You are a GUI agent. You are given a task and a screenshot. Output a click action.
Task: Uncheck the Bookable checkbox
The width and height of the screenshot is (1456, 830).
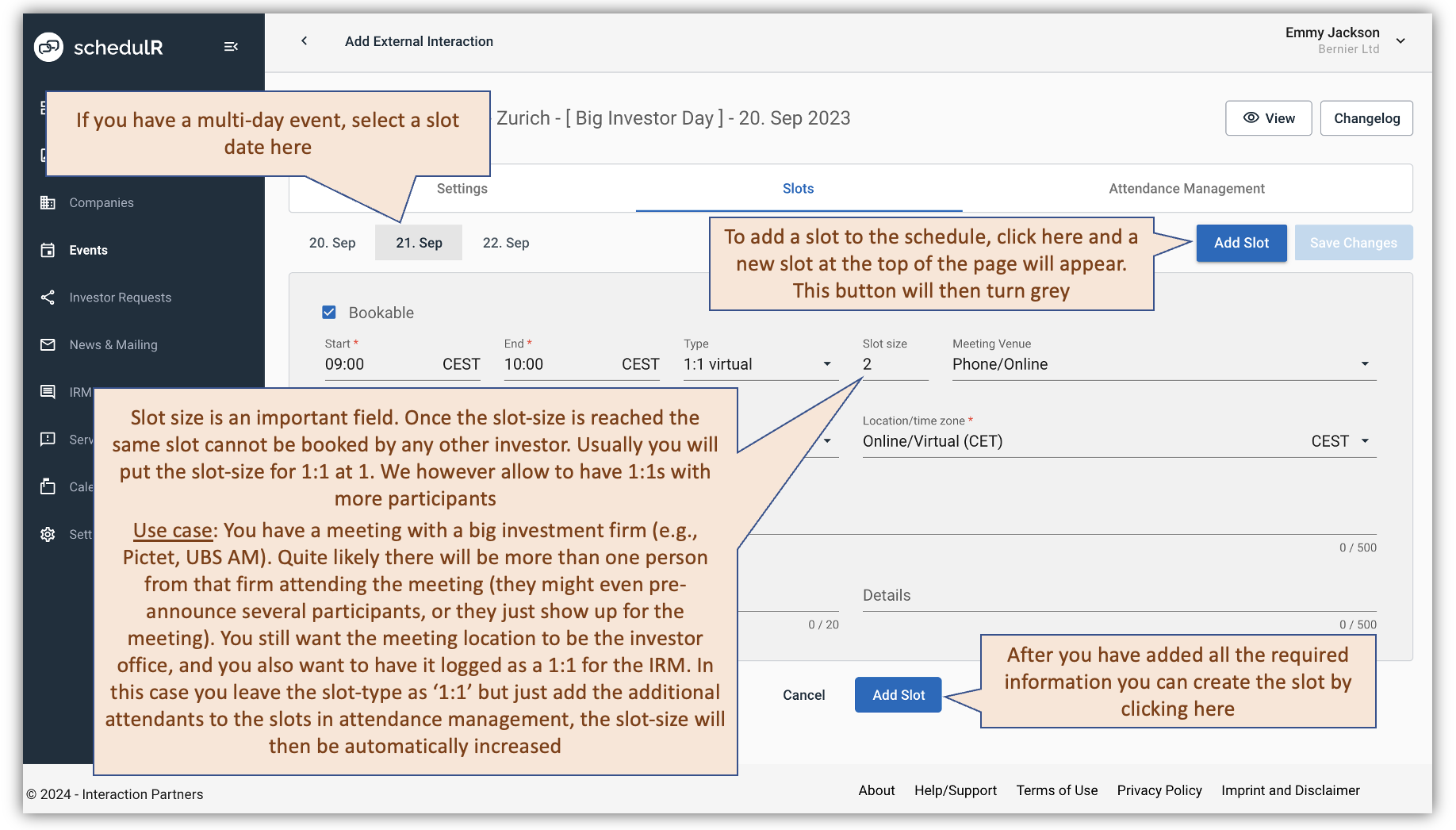coord(329,312)
